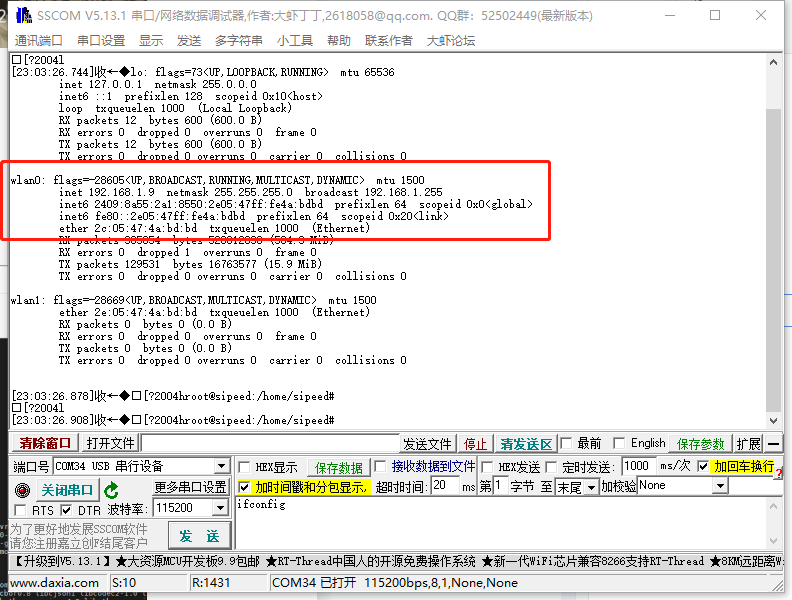Enable the HEX显示 checkbox
The width and height of the screenshot is (792, 600).
click(x=244, y=467)
